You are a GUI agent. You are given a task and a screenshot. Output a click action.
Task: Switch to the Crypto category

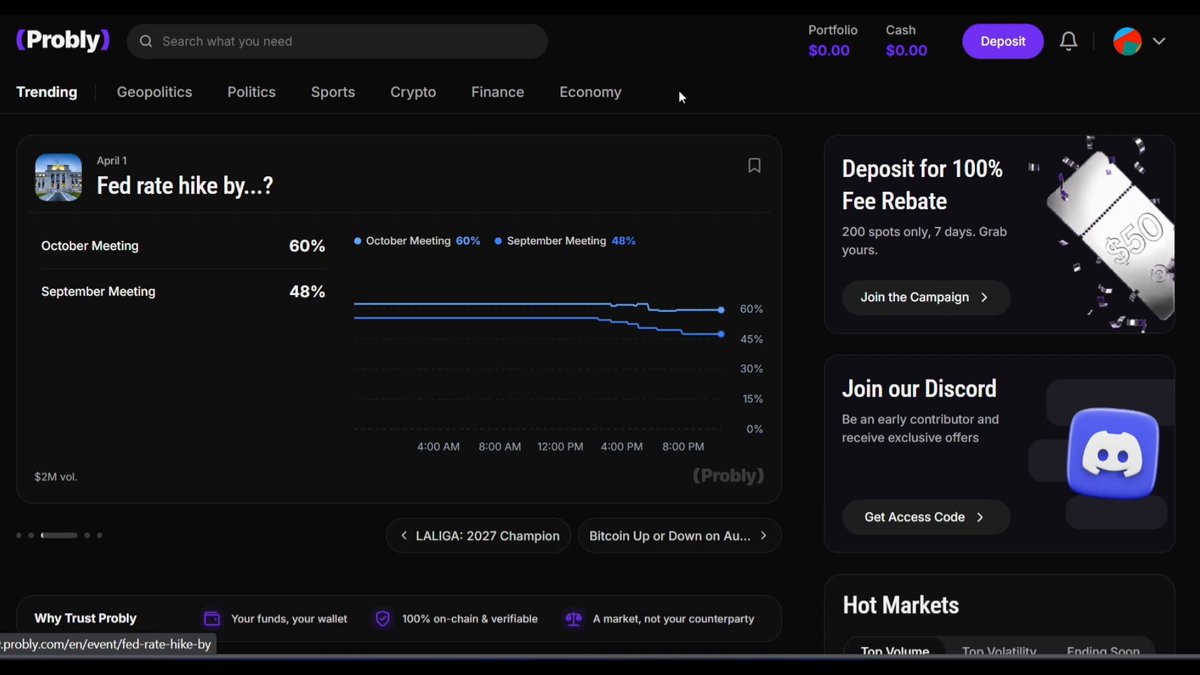click(413, 92)
